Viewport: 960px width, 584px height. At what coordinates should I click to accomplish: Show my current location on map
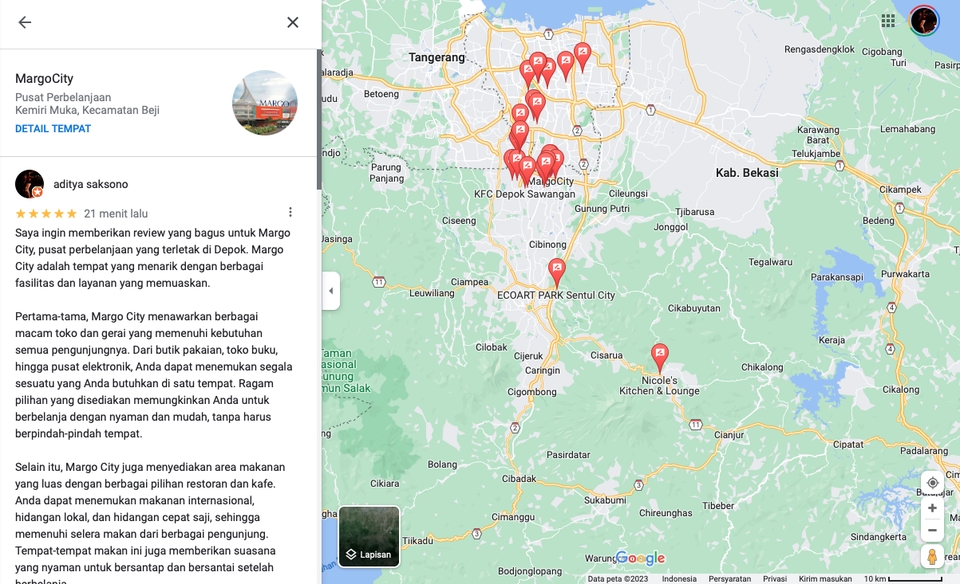pyautogui.click(x=932, y=483)
